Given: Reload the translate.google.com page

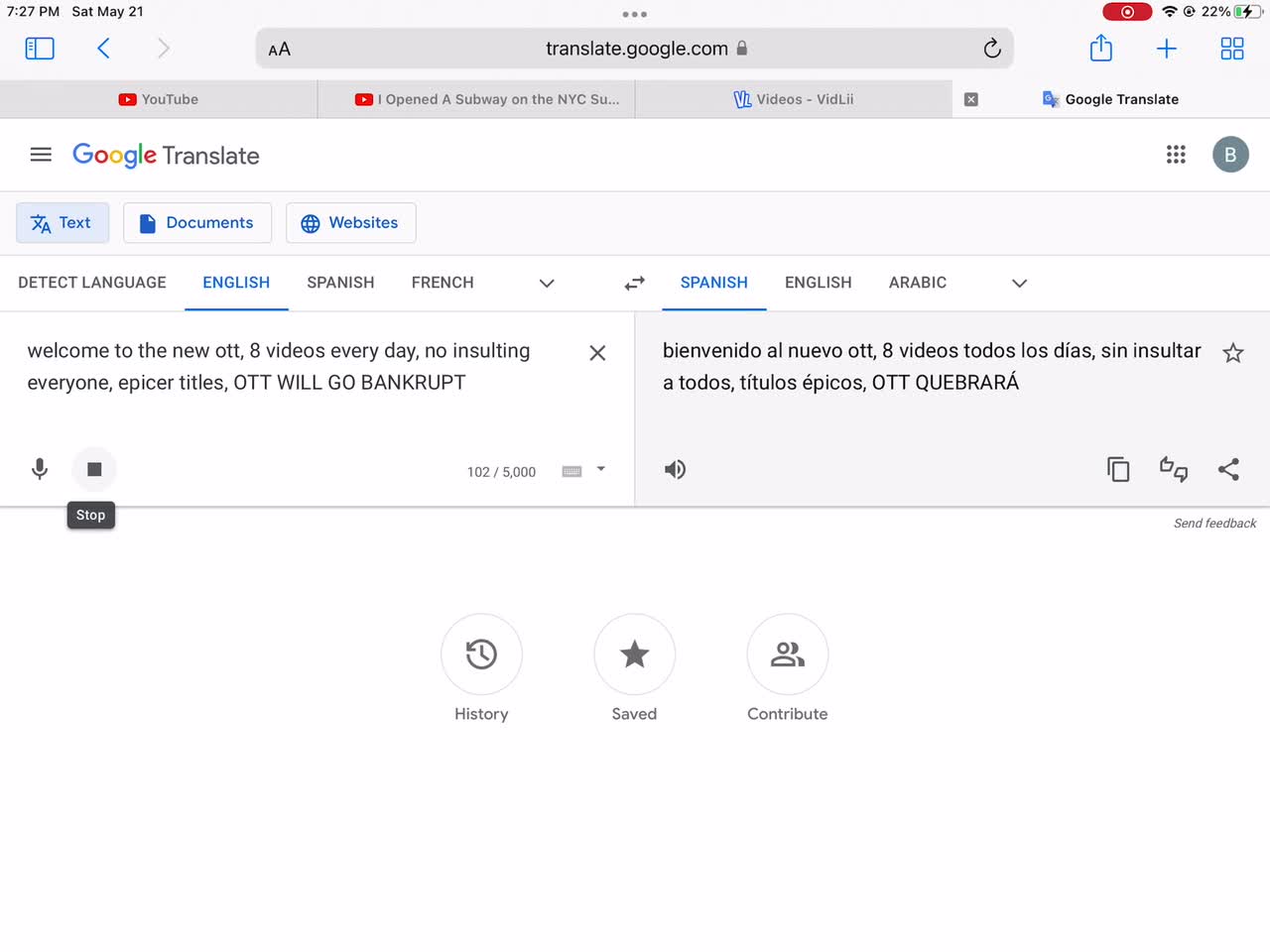Looking at the screenshot, I should pyautogui.click(x=992, y=49).
